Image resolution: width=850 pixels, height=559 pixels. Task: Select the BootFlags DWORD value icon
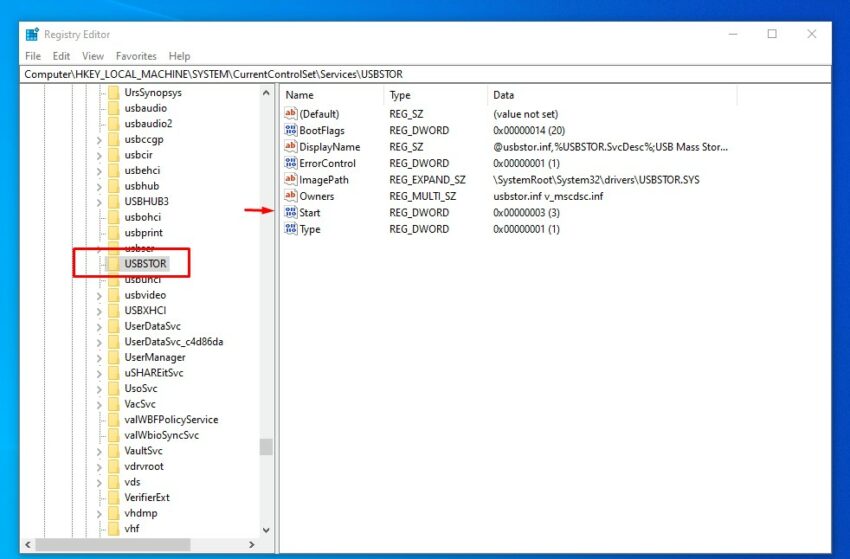click(291, 130)
